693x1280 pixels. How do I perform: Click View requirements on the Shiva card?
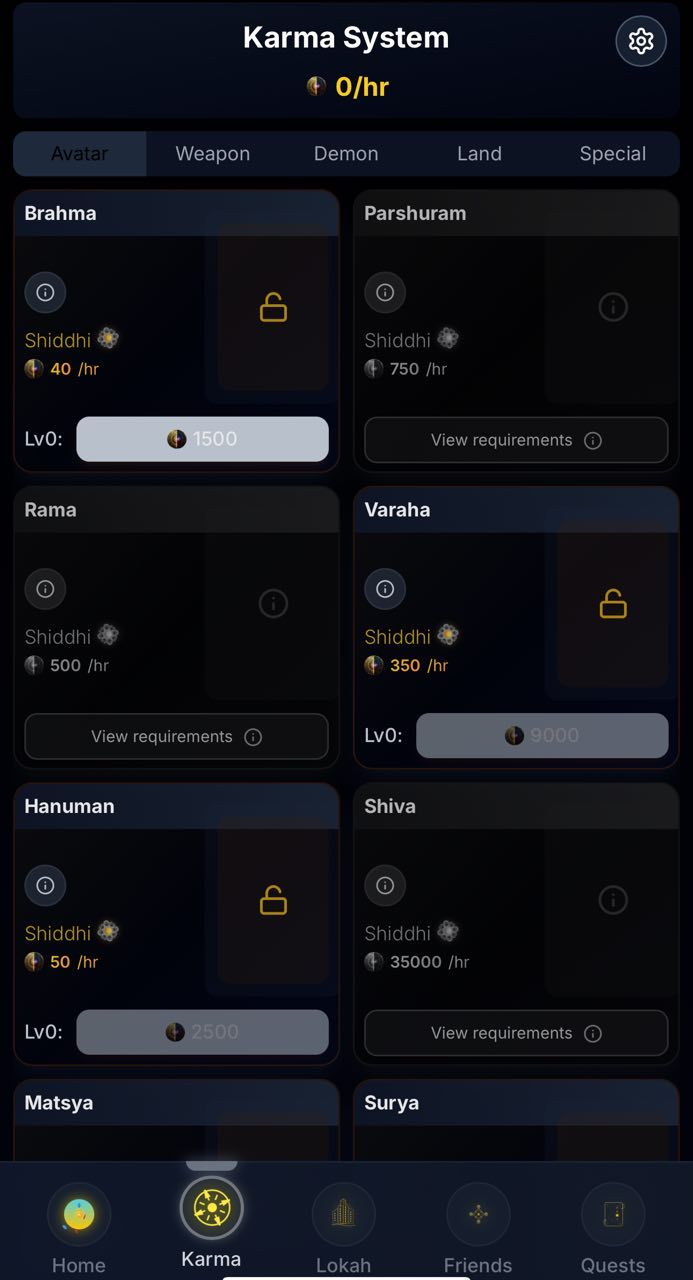(516, 1033)
